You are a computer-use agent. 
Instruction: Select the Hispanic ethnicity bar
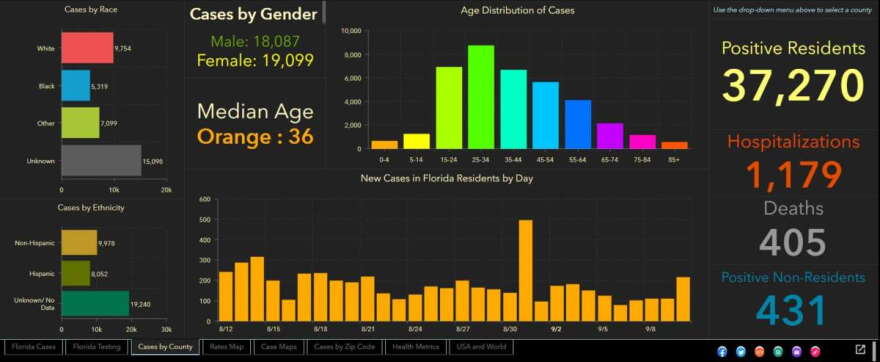pos(75,273)
